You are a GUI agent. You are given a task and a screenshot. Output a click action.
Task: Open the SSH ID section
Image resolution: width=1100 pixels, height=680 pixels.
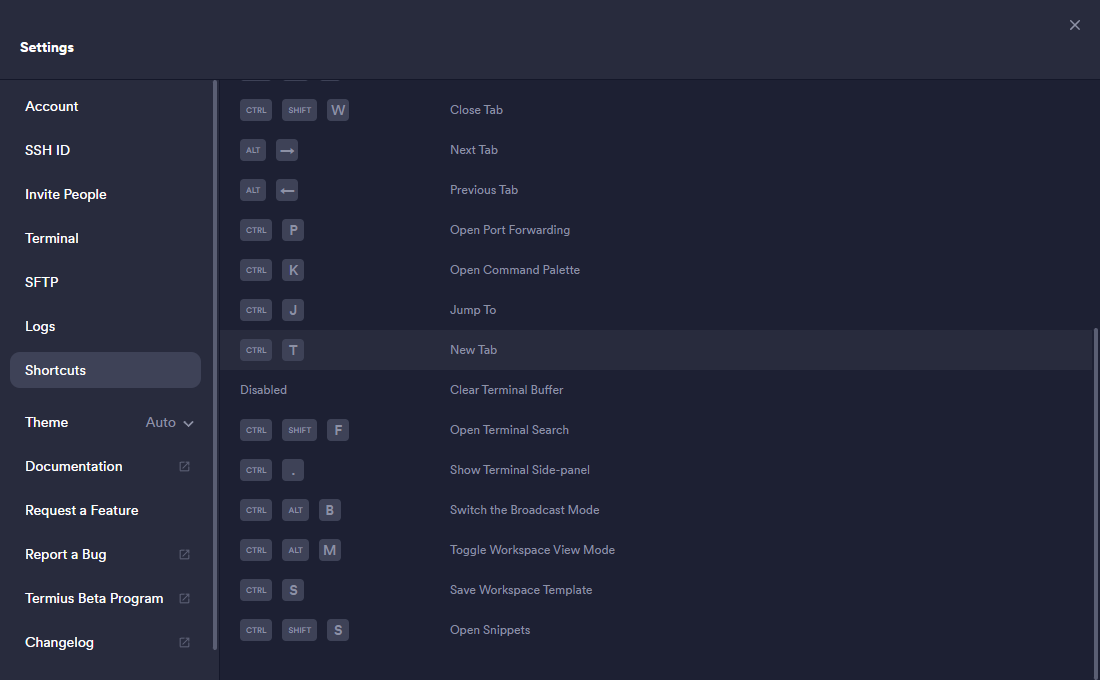(x=105, y=150)
